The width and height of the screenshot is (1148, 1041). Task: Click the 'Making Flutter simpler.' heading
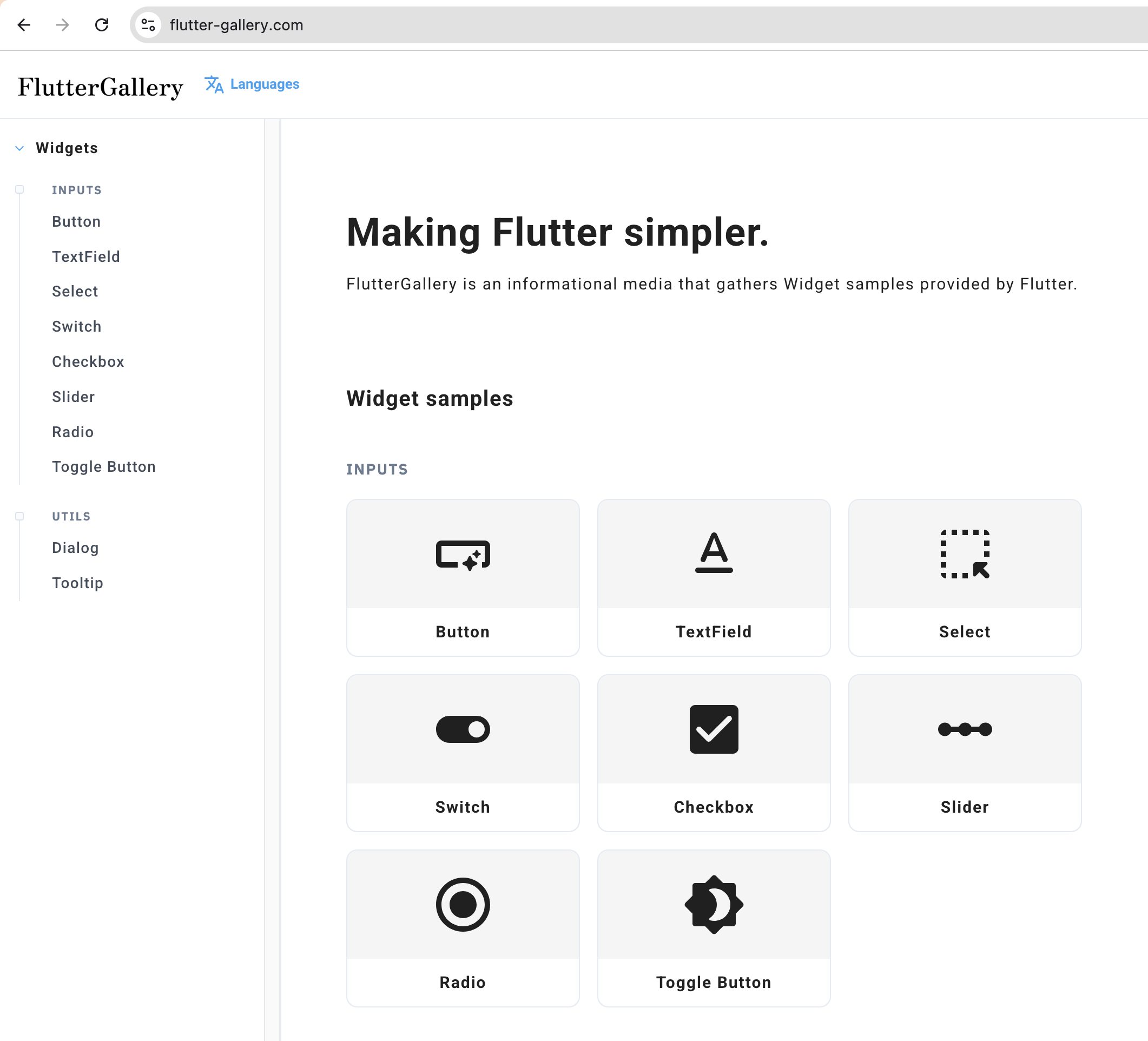(x=557, y=233)
